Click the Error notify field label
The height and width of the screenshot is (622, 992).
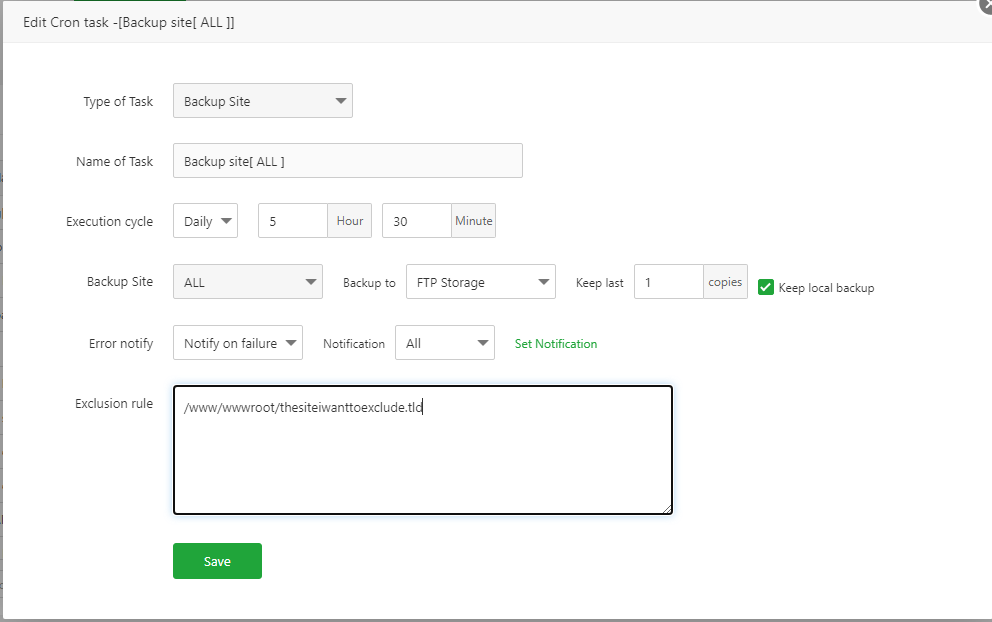pyautogui.click(x=121, y=344)
